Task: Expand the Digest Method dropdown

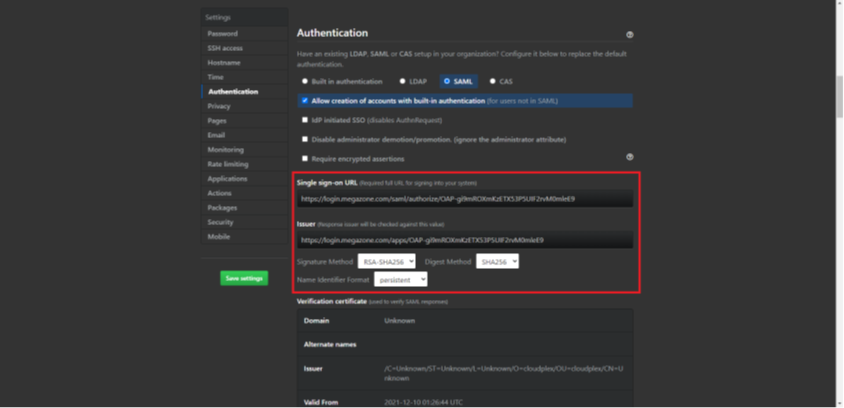Action: click(497, 261)
